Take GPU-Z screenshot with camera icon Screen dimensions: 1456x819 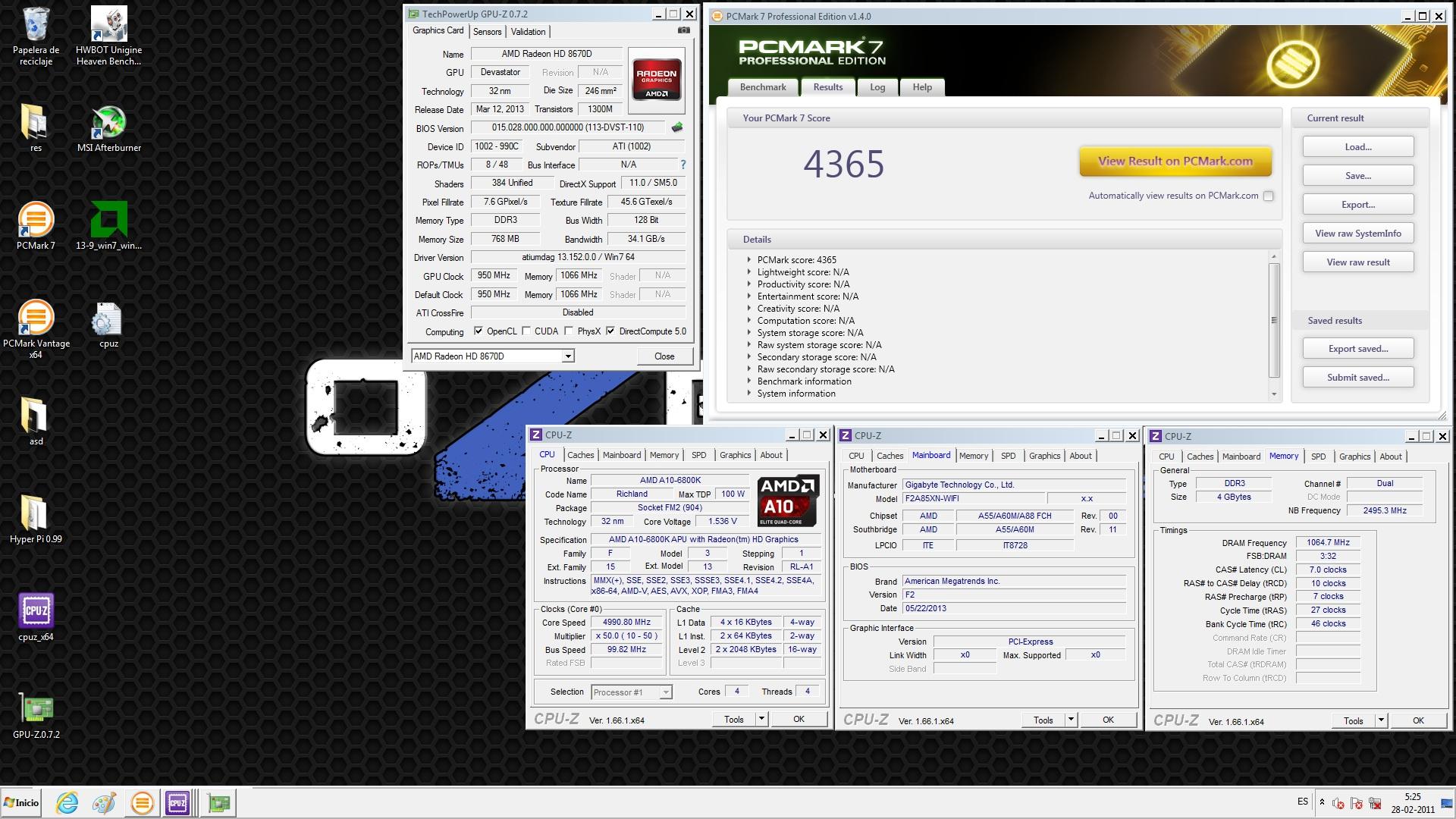(x=683, y=30)
